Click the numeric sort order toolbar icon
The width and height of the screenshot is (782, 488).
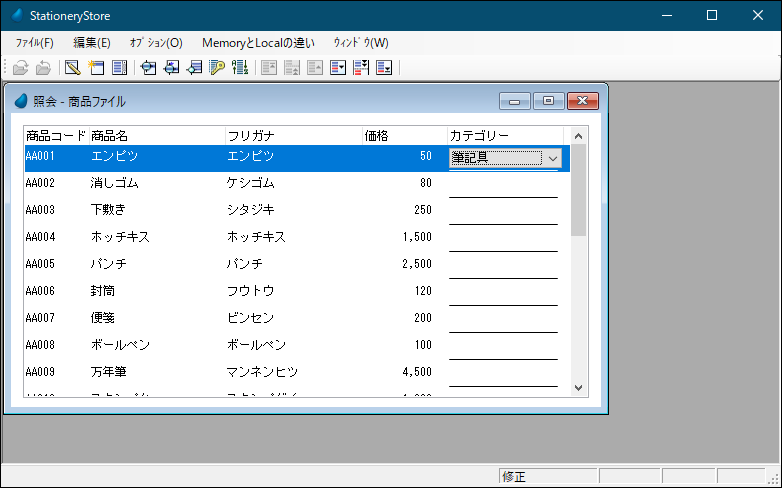pos(240,68)
